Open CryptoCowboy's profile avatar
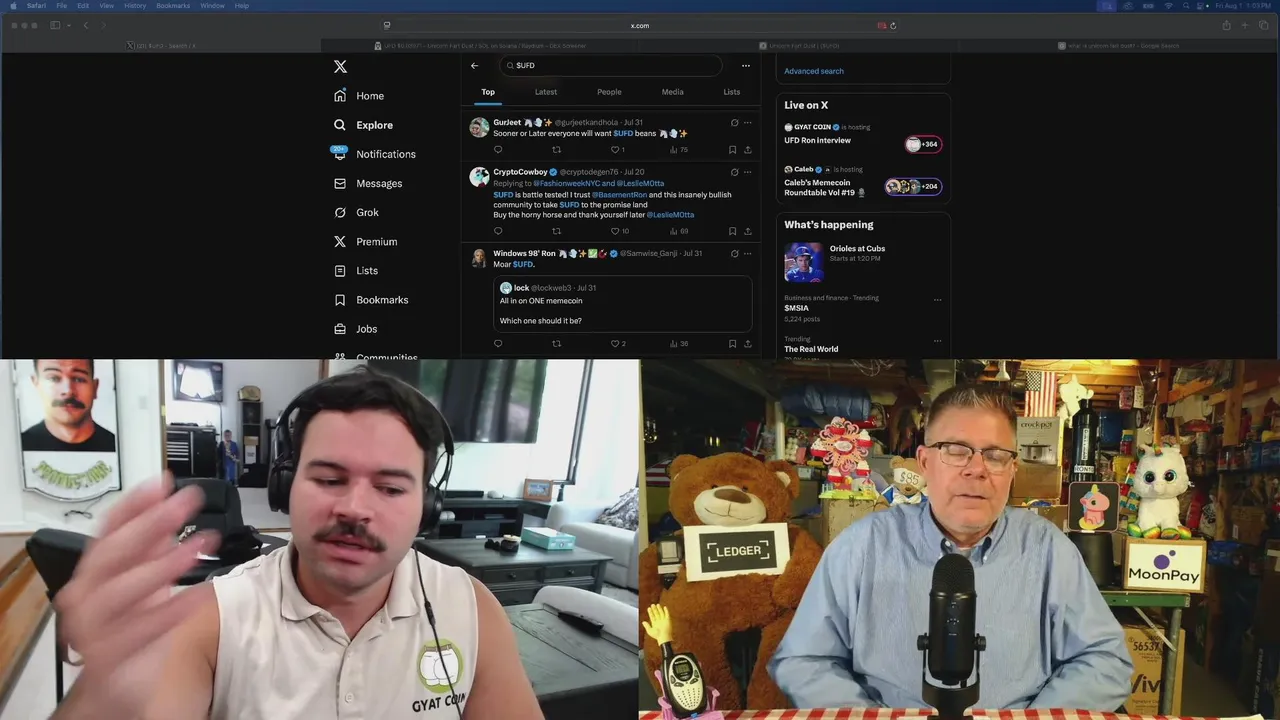This screenshot has width=1280, height=720. [479, 177]
